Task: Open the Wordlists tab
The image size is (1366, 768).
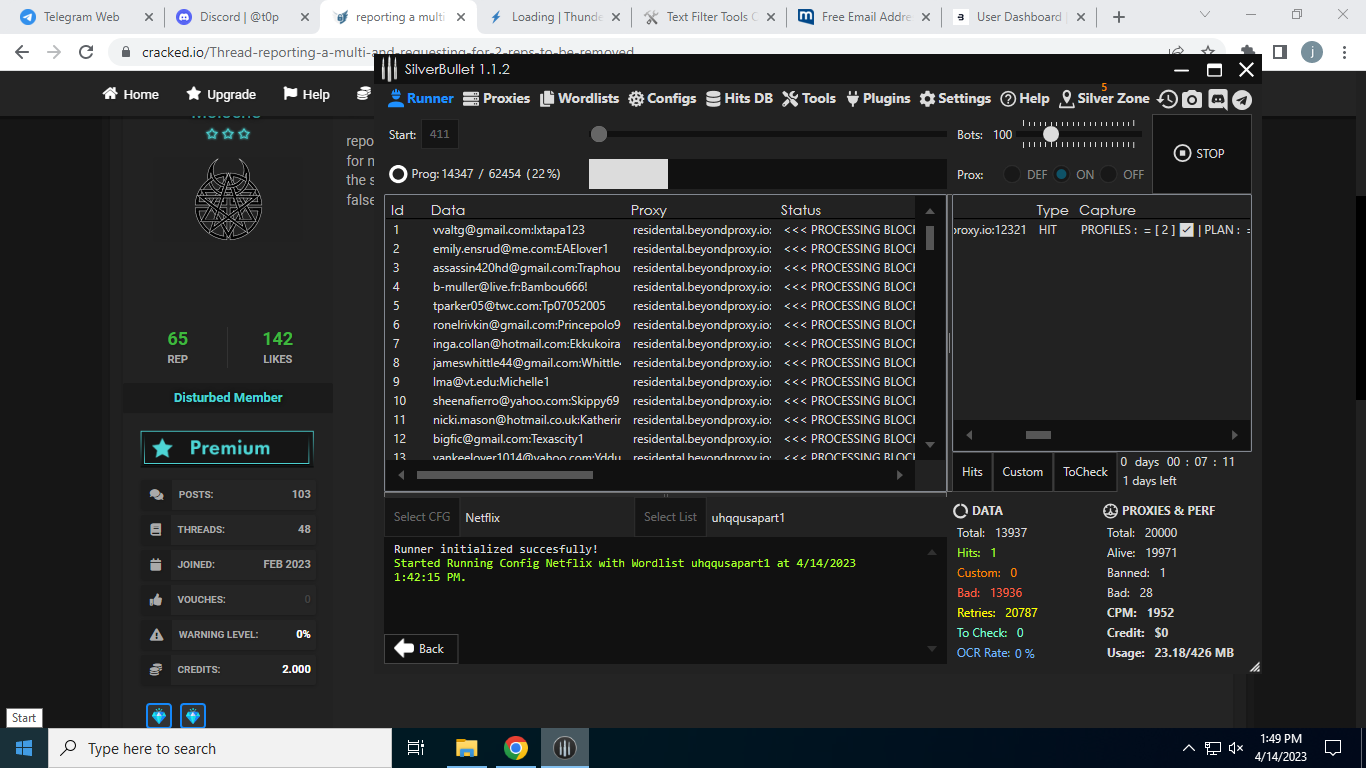Action: coord(580,98)
